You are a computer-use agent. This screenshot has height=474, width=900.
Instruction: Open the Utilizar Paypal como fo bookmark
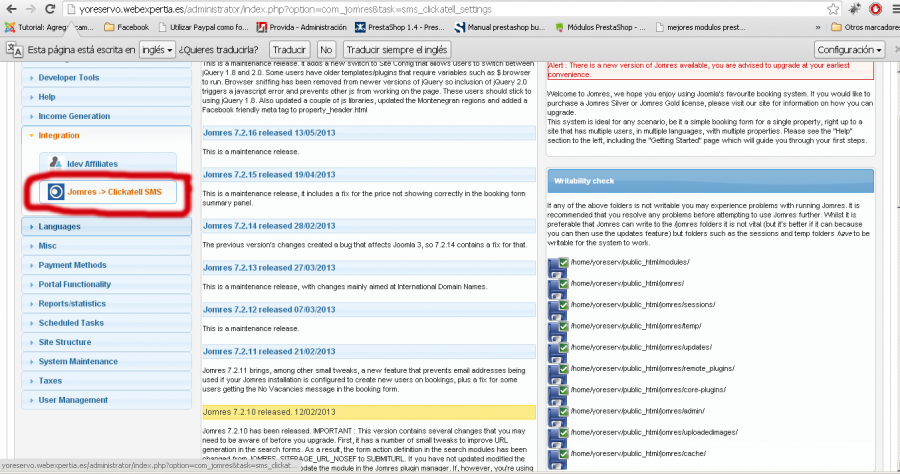[203, 27]
